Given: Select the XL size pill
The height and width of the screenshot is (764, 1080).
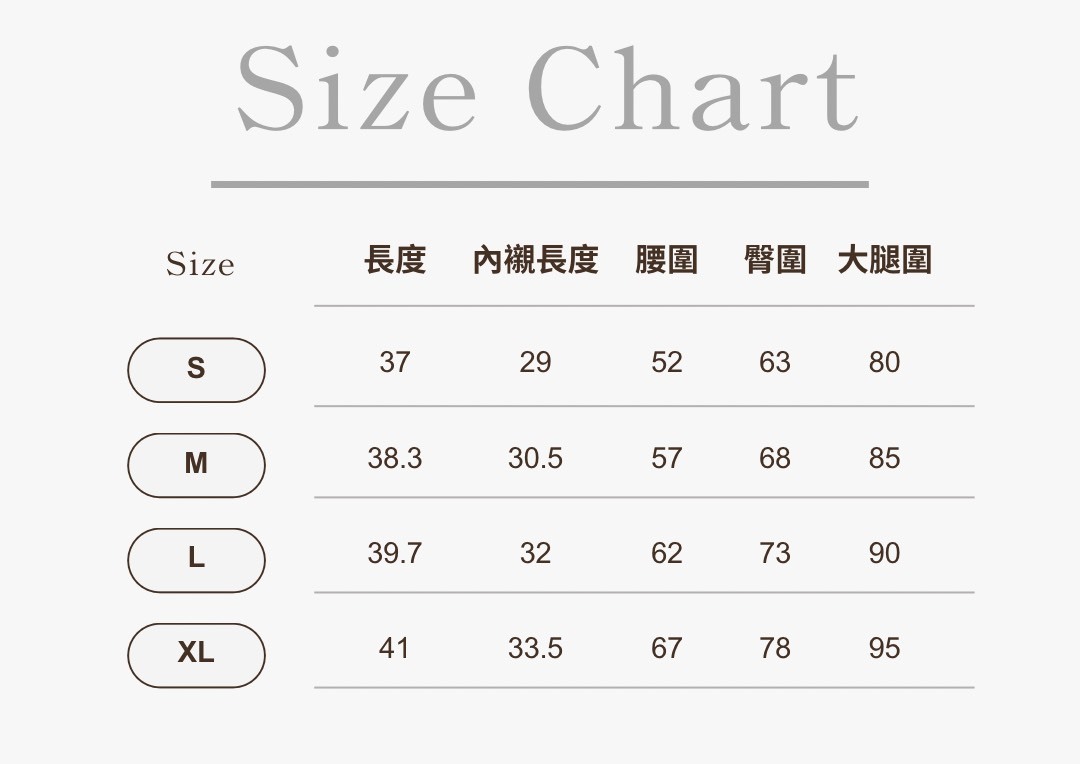Looking at the screenshot, I should pyautogui.click(x=196, y=654).
